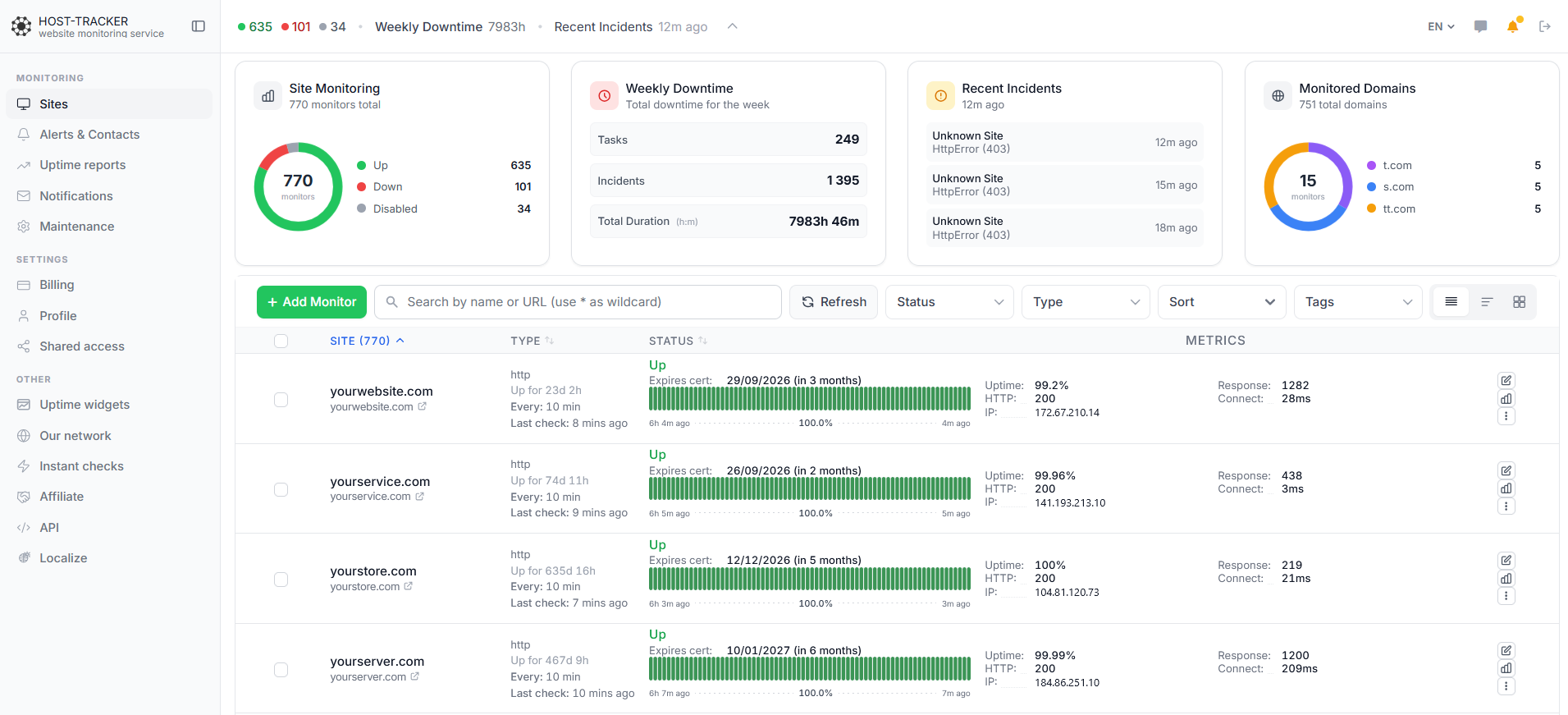
Task: Edit the yourwebsite.com monitor
Action: (1506, 380)
